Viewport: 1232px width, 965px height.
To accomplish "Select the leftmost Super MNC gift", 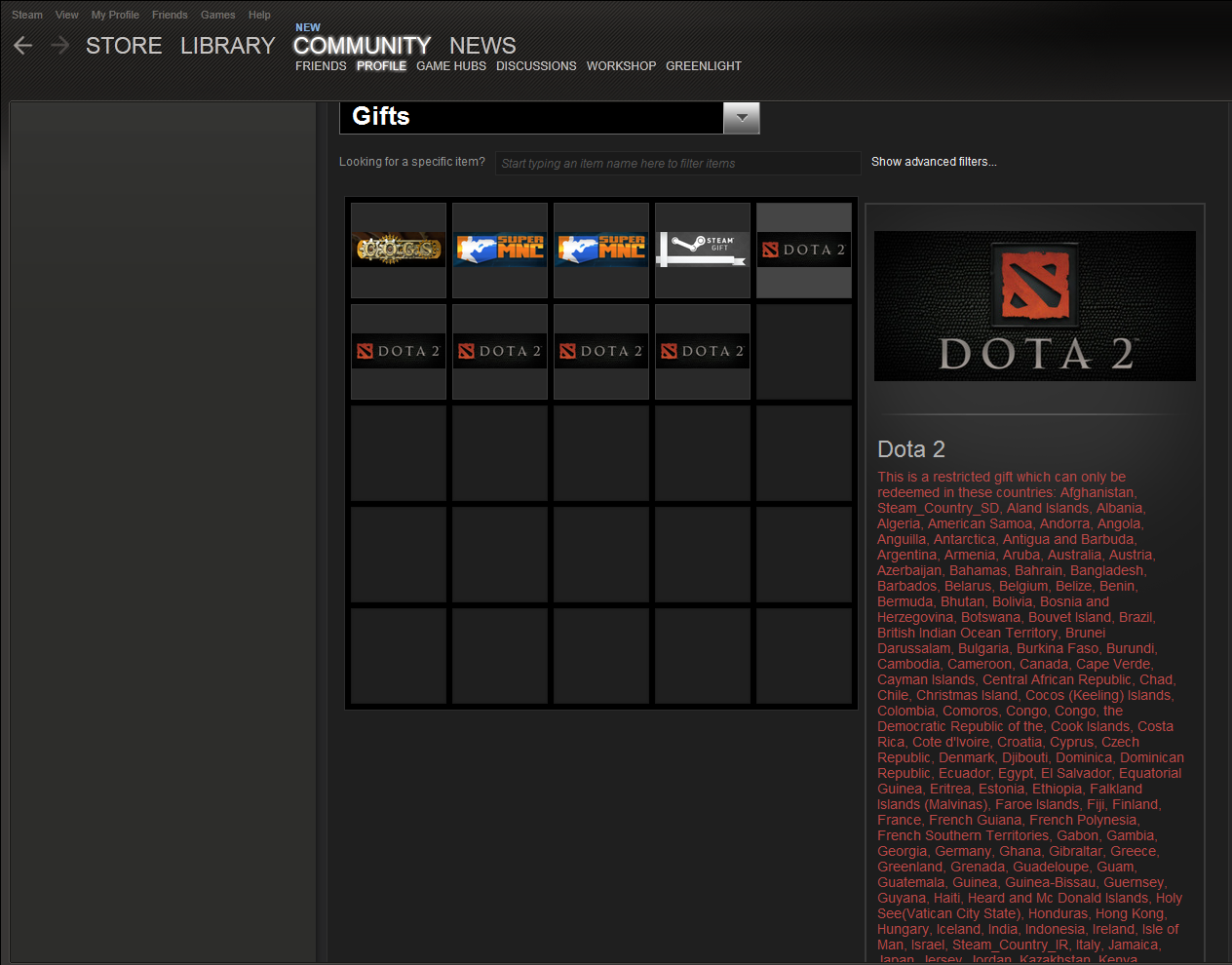I will pos(500,251).
